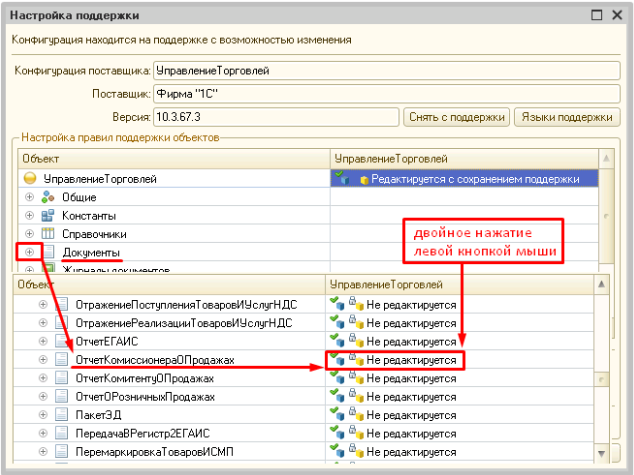Select the УправлениеТорговлей root configuration icon
Viewport: 634px width, 475px height.
point(30,178)
